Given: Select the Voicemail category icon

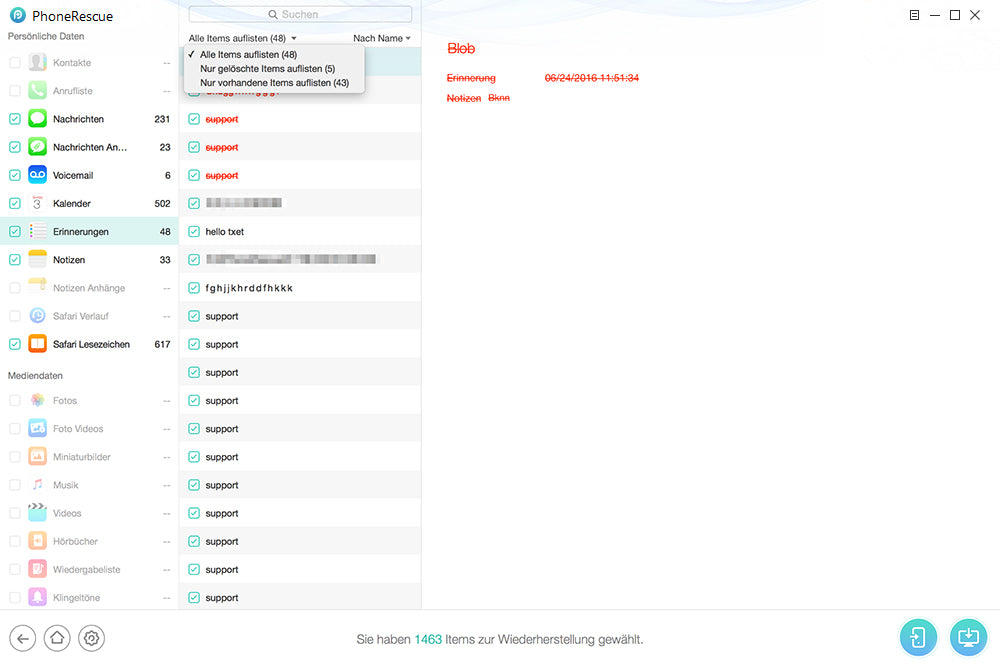Looking at the screenshot, I should click(38, 175).
